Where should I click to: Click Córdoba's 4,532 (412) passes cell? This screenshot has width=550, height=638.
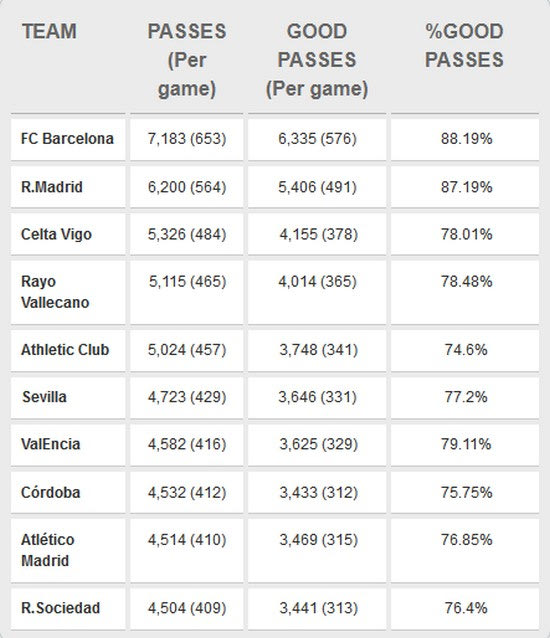(187, 493)
